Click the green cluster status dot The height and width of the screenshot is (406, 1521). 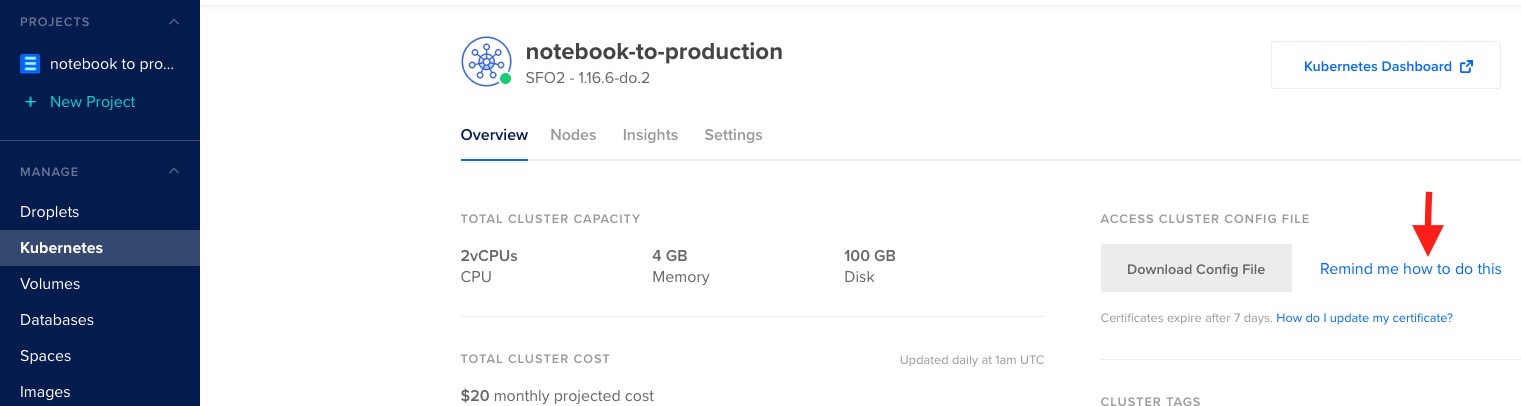[x=506, y=78]
